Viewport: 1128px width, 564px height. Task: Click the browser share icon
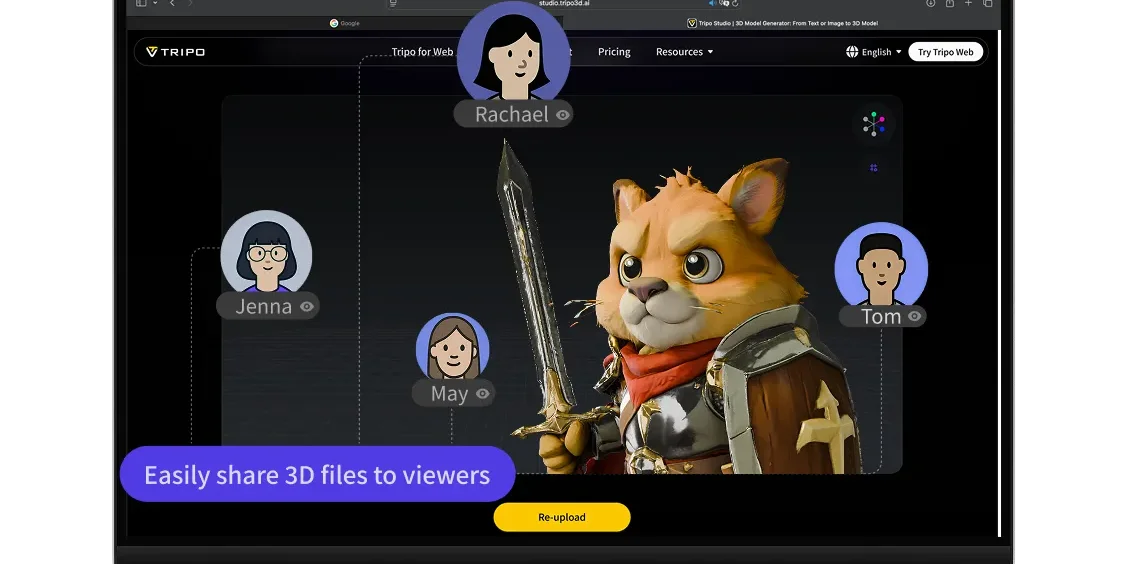tap(950, 3)
